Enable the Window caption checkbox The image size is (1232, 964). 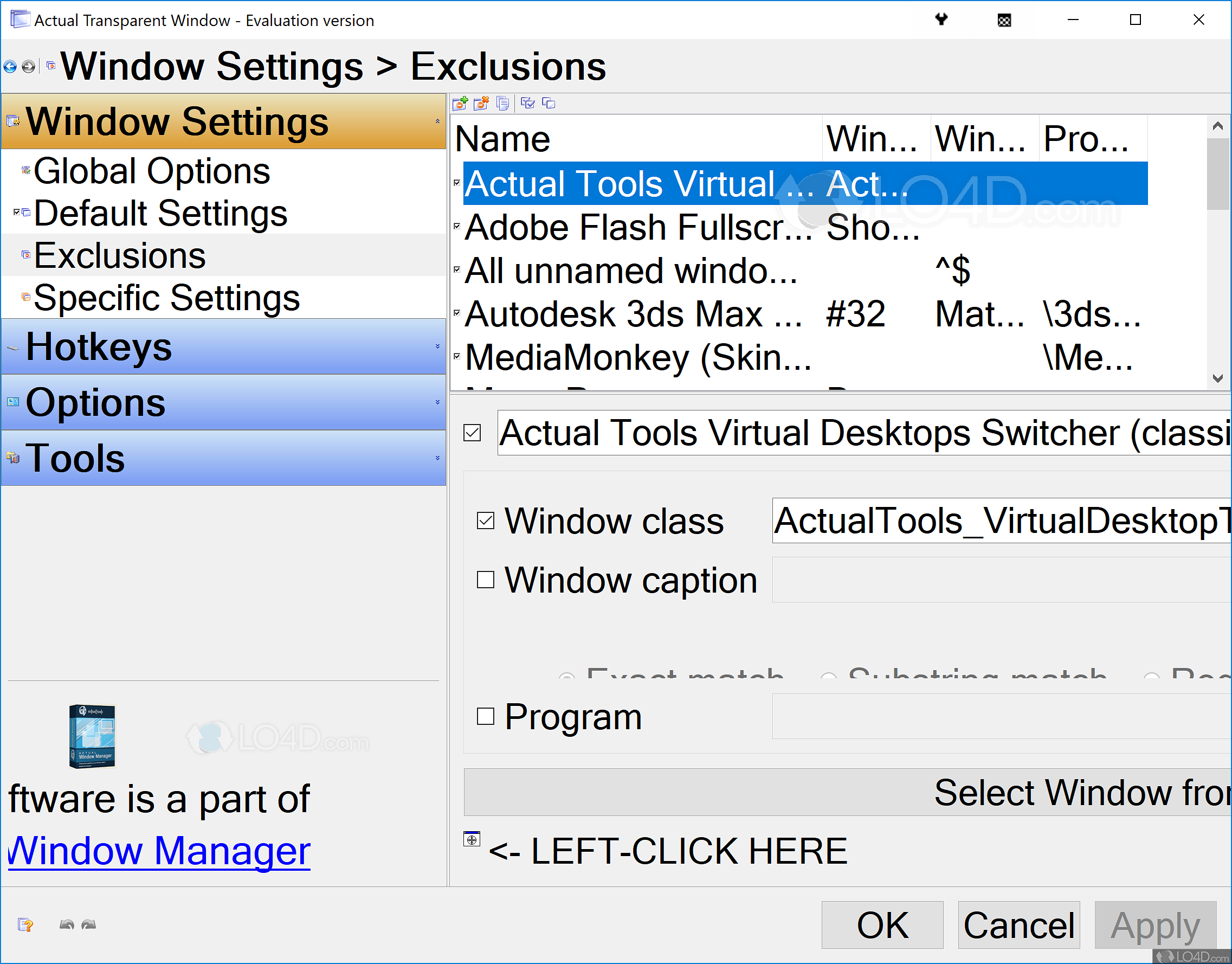coord(486,580)
